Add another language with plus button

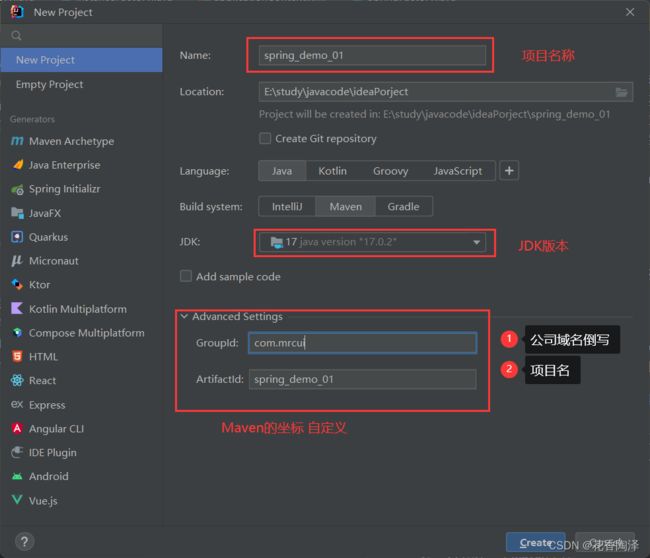click(x=509, y=171)
